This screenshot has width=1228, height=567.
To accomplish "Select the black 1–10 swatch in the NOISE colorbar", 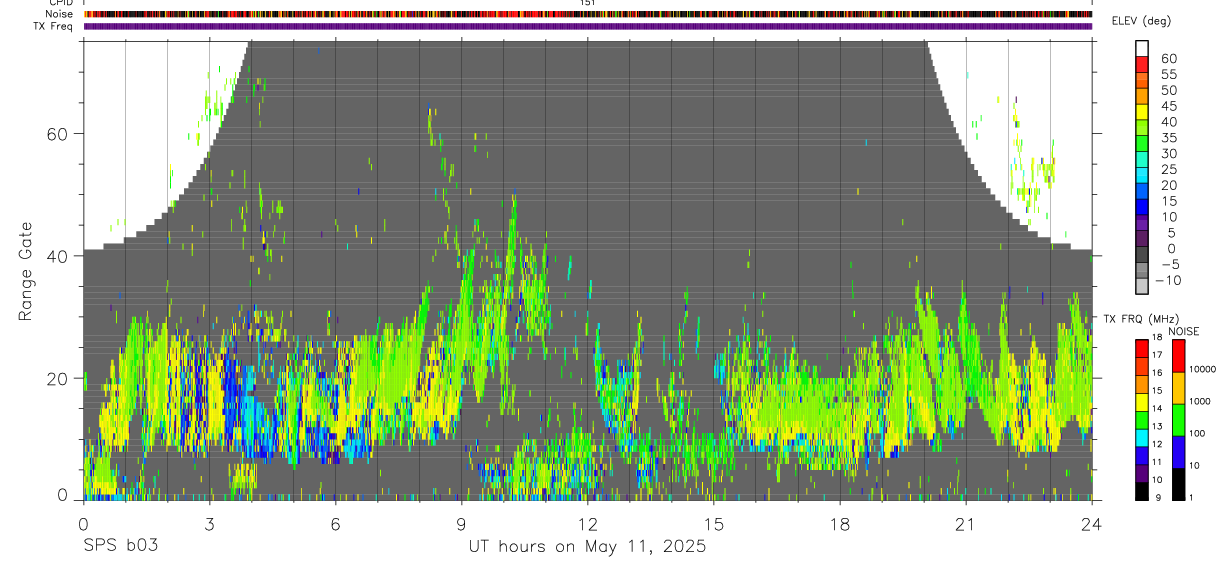I will [1178, 484].
